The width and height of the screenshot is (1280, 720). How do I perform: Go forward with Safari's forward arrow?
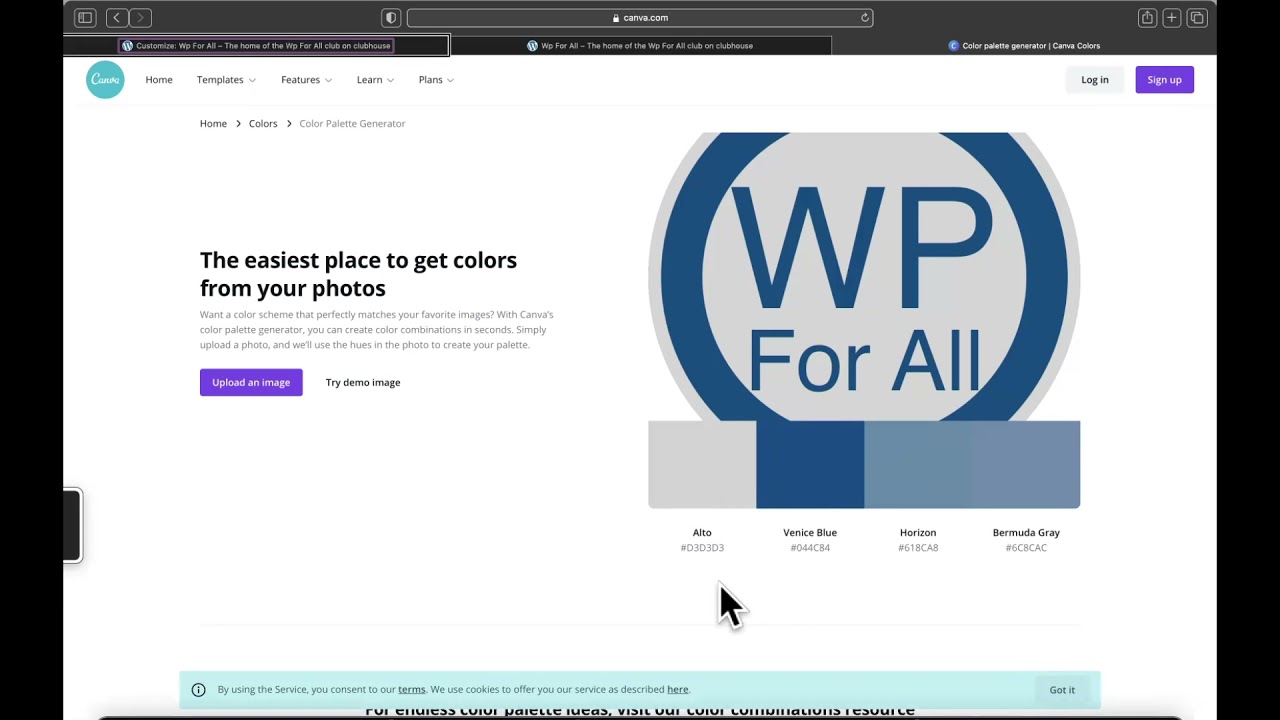pos(140,17)
